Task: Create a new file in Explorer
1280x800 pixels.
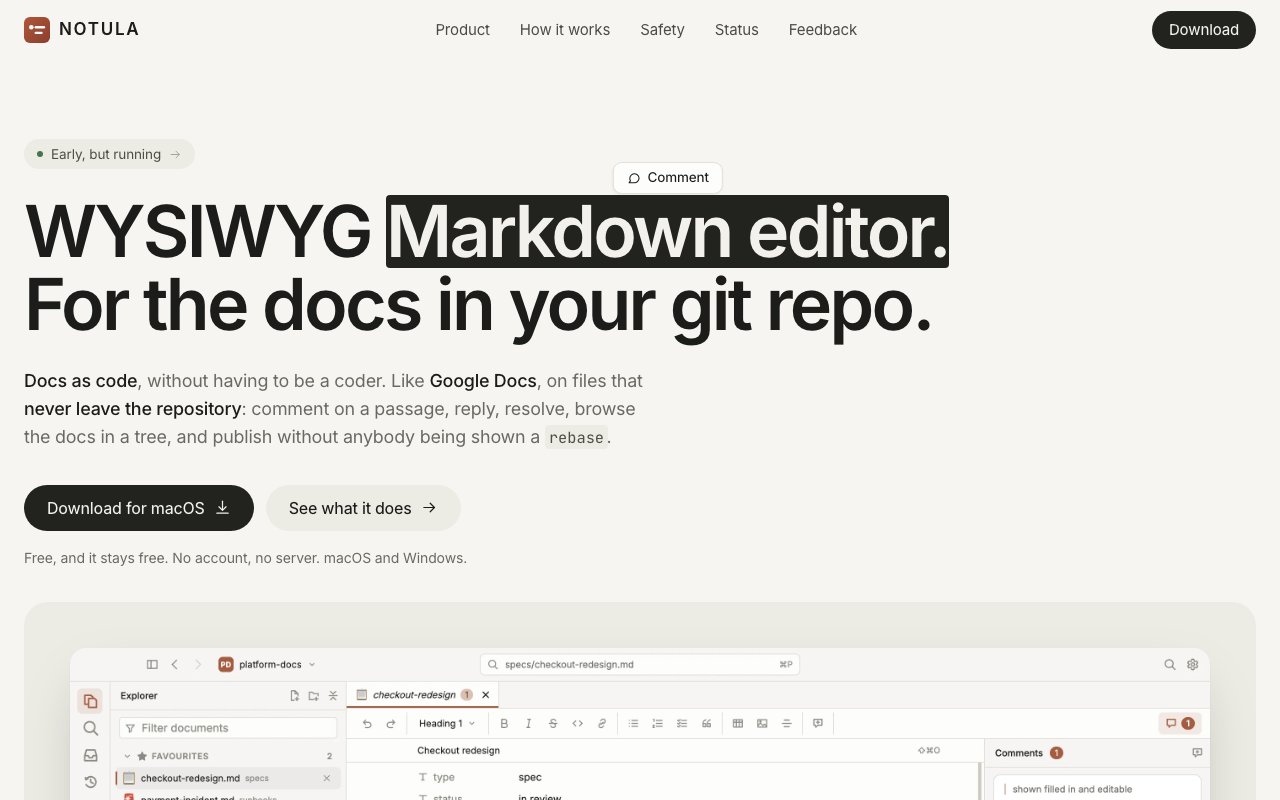Action: 294,696
